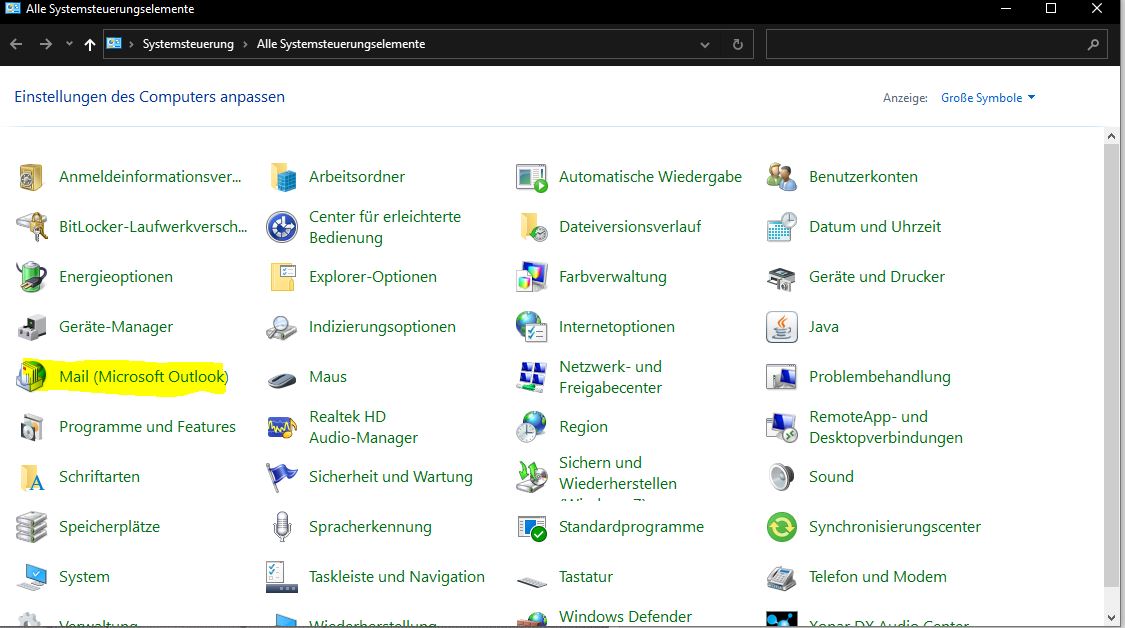Open the Anmeldeinformationsverwaltung safe icon

click(31, 177)
